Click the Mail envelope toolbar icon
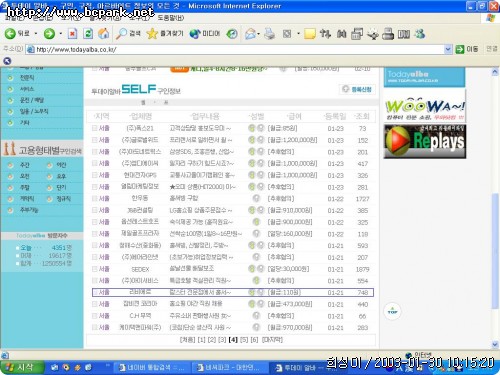Screen dimensions: 500x375 click(x=250, y=33)
